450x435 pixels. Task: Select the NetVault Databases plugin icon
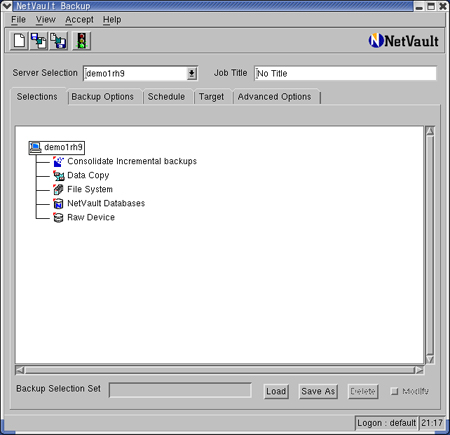point(58,203)
